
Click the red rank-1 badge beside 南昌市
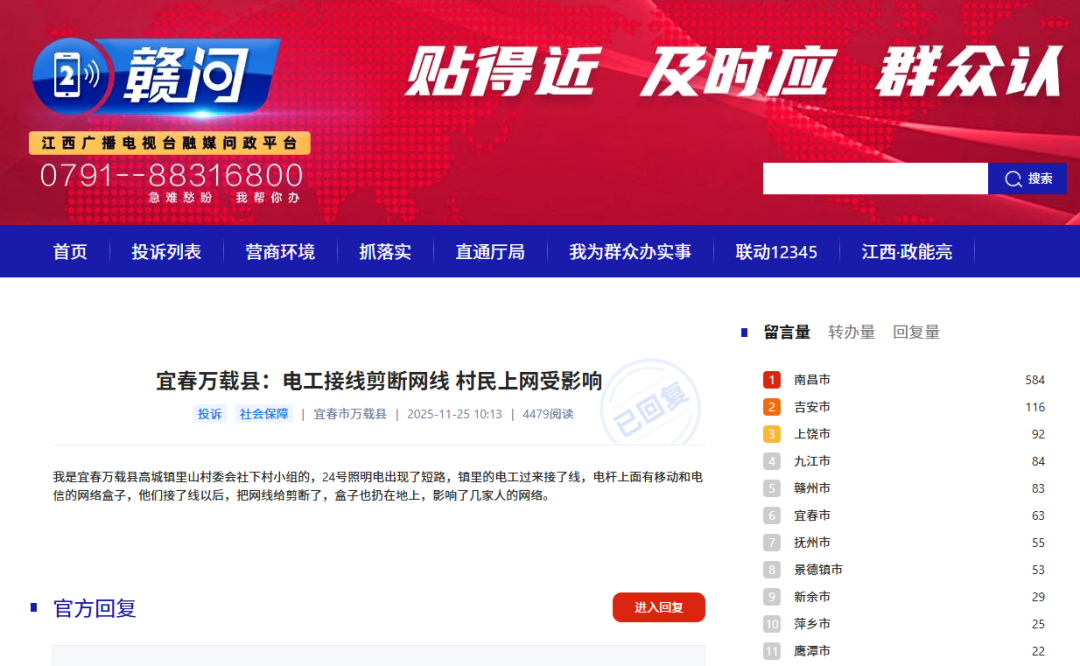click(x=771, y=379)
